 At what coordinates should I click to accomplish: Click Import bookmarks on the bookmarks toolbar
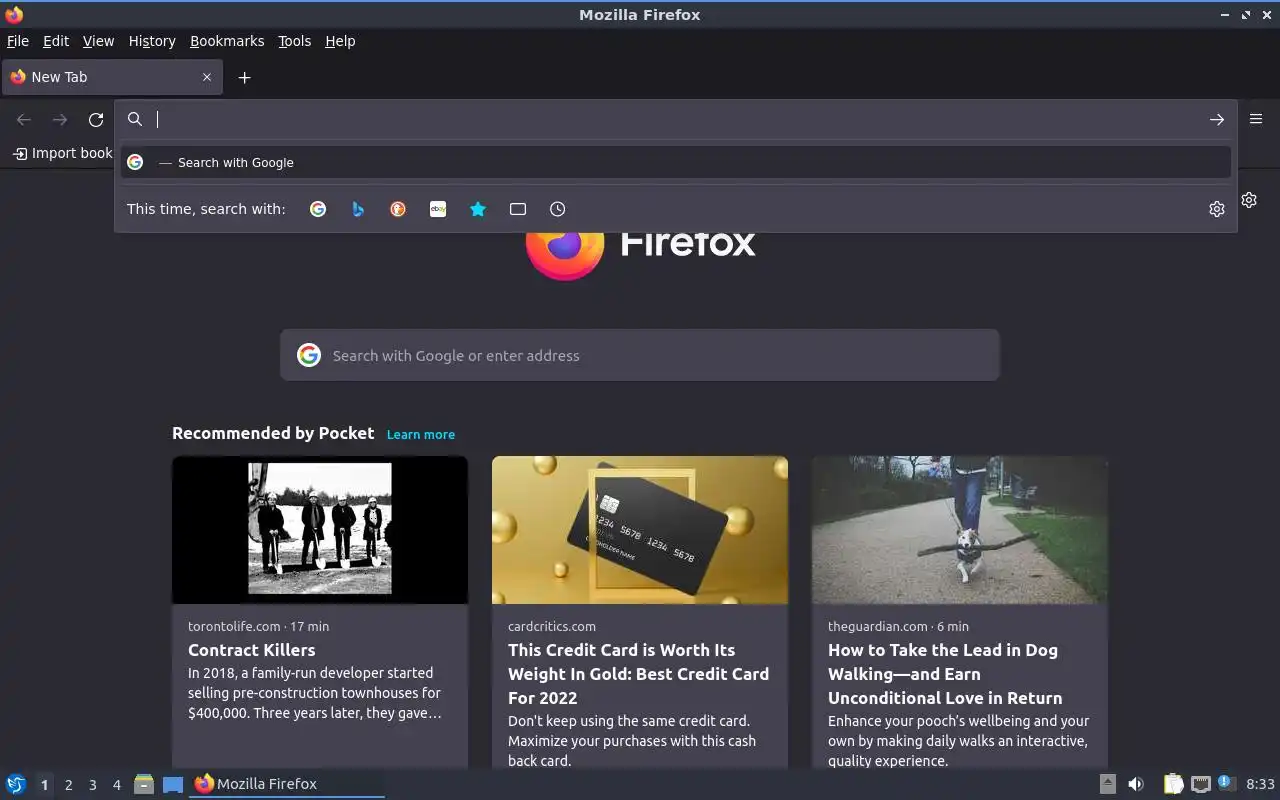(62, 153)
